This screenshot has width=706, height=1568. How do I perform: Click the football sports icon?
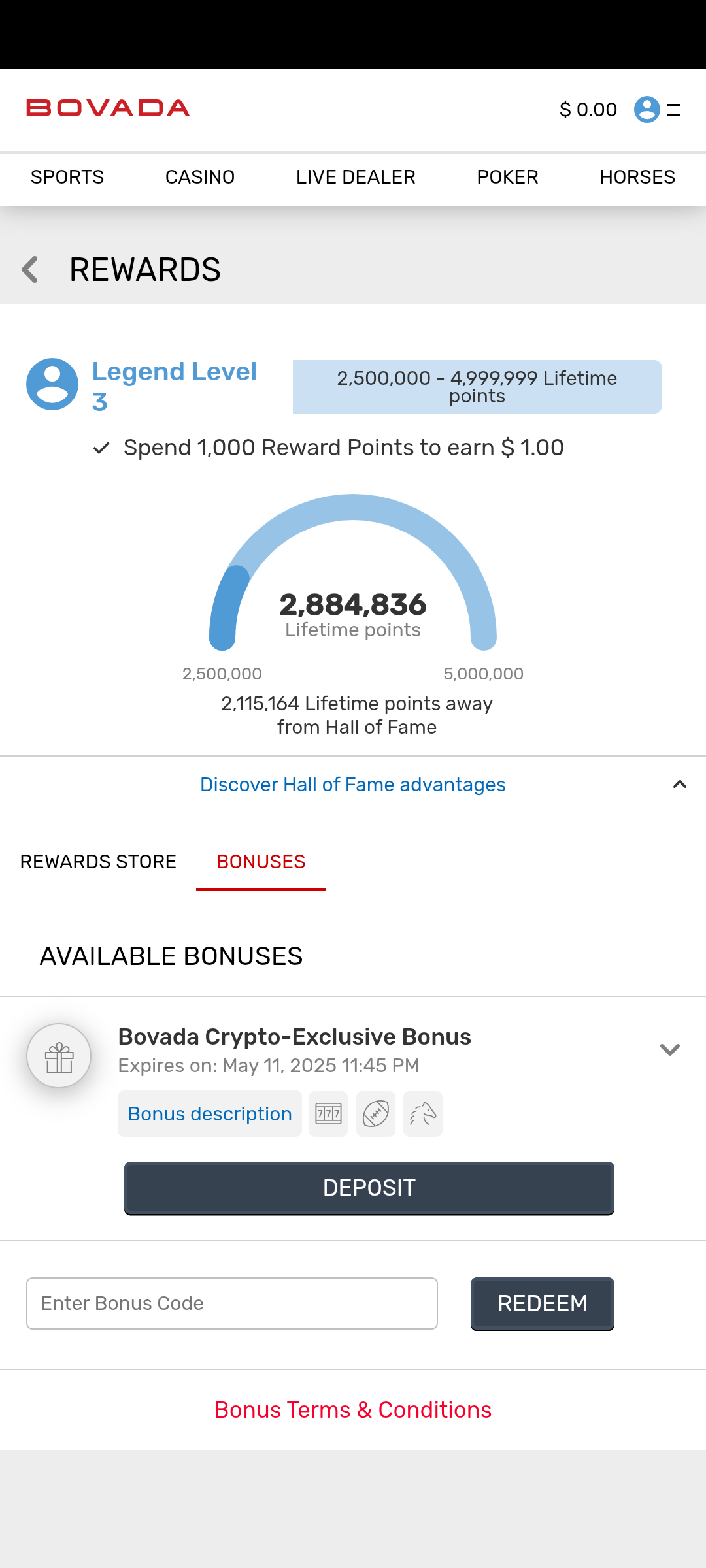[376, 1114]
